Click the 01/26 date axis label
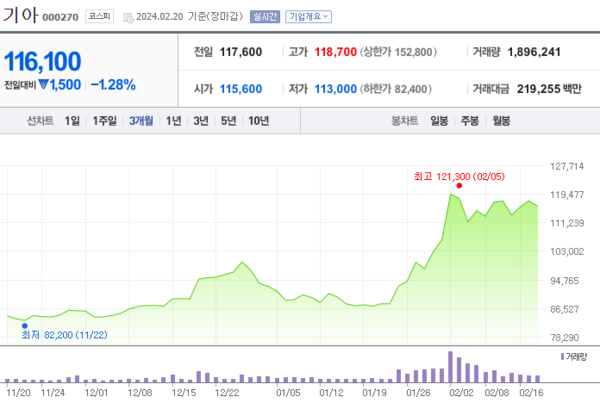This screenshot has height=409, width=600. [418, 393]
